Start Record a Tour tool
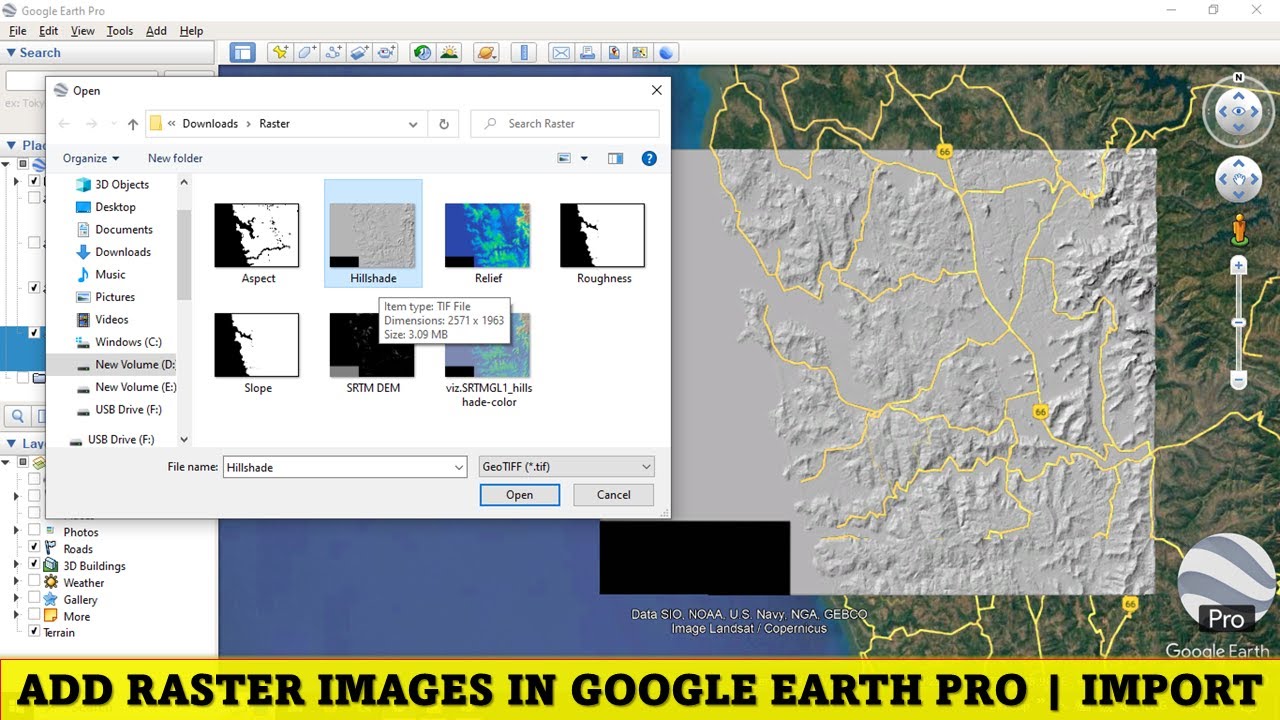The height and width of the screenshot is (720, 1280). (387, 53)
